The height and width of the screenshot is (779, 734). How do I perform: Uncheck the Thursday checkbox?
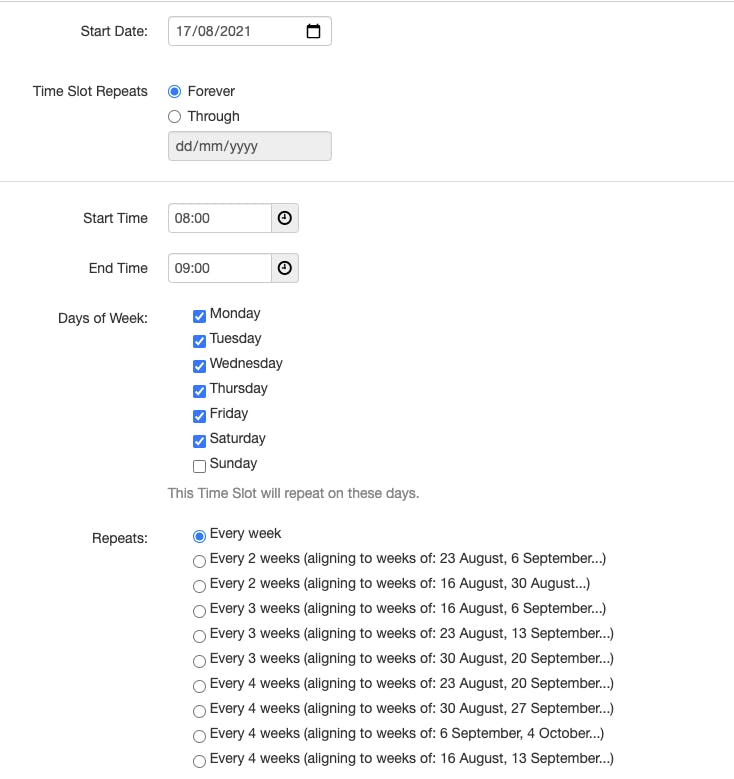[x=199, y=391]
